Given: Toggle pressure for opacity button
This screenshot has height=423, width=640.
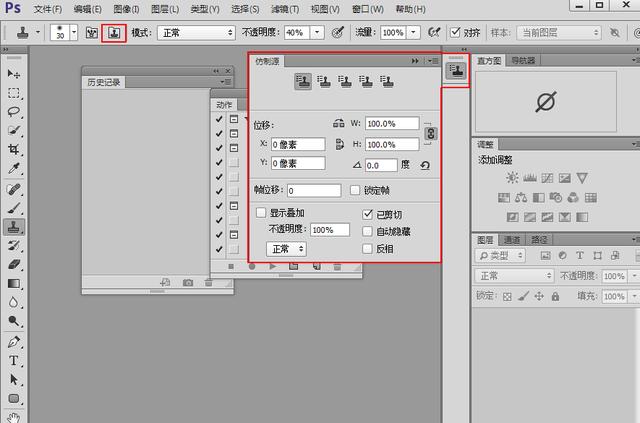Looking at the screenshot, I should tap(338, 33).
